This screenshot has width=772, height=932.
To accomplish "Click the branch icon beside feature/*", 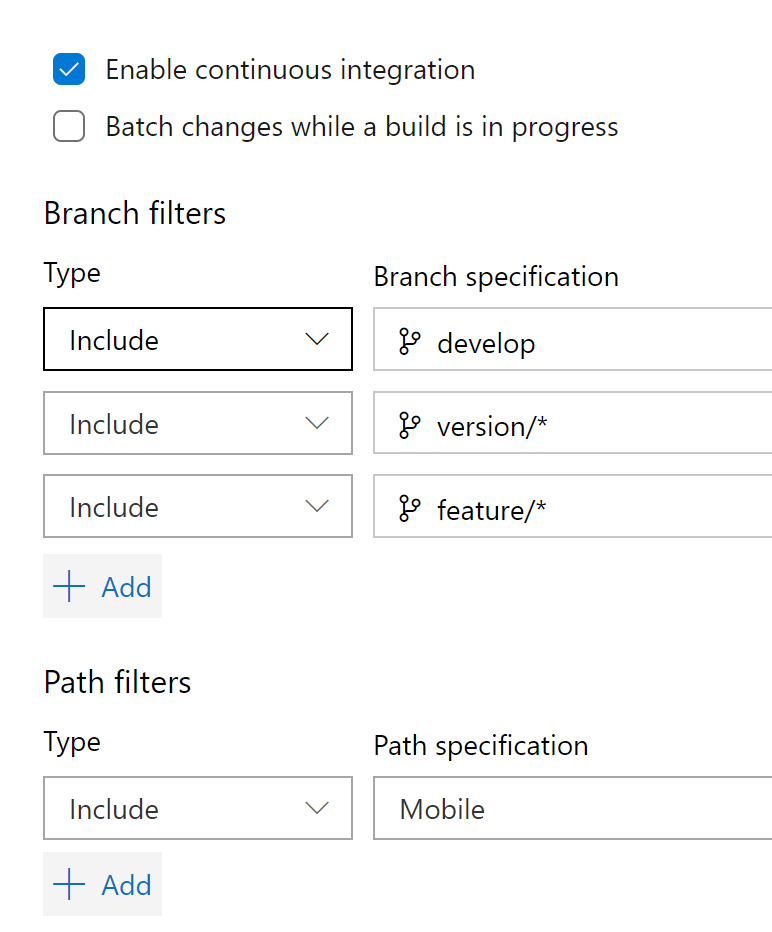I will click(x=408, y=508).
